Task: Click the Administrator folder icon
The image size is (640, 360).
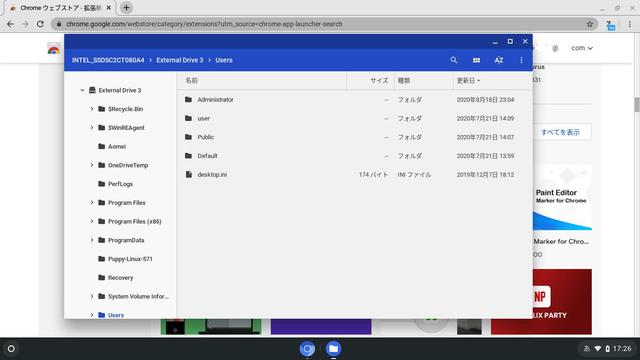Action: (188, 100)
